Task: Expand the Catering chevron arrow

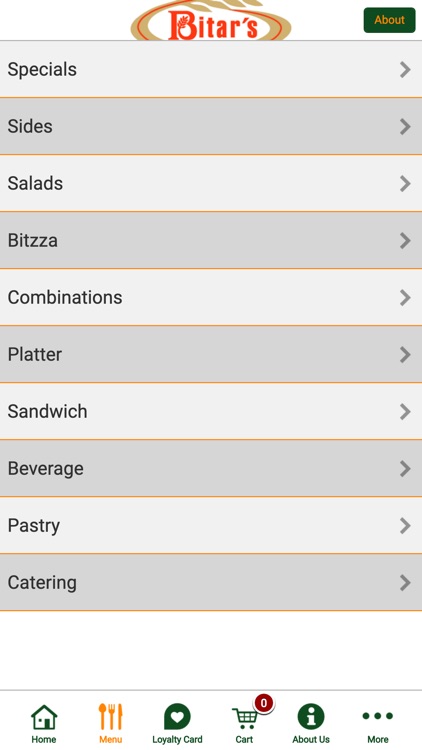Action: [x=405, y=583]
